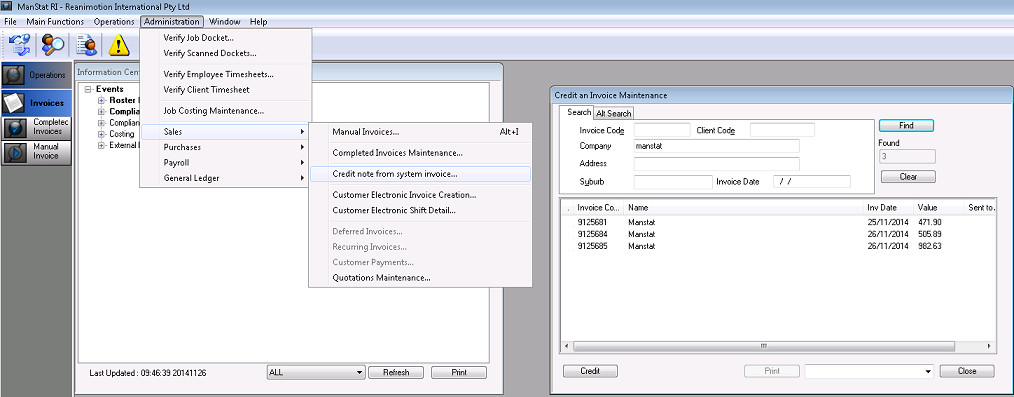Expand the bold Complia tree node
1014x397 pixels.
coord(101,112)
